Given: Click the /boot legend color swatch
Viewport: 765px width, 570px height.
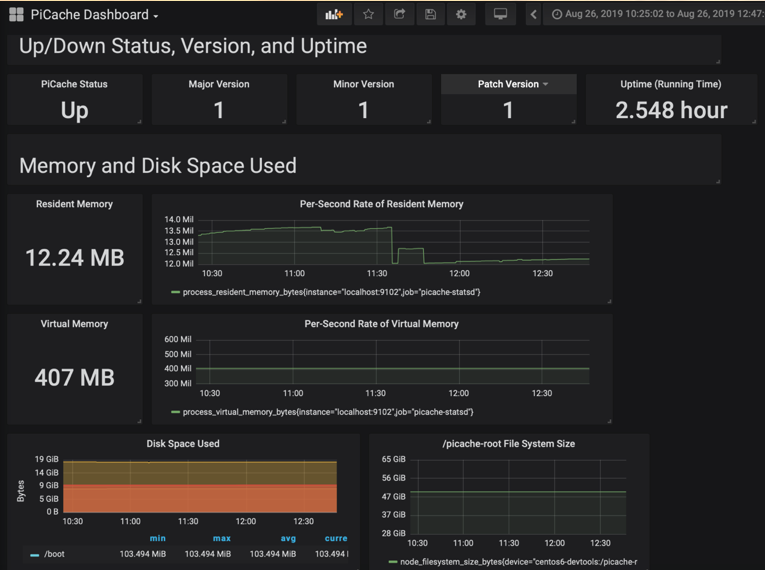Looking at the screenshot, I should click(35, 554).
